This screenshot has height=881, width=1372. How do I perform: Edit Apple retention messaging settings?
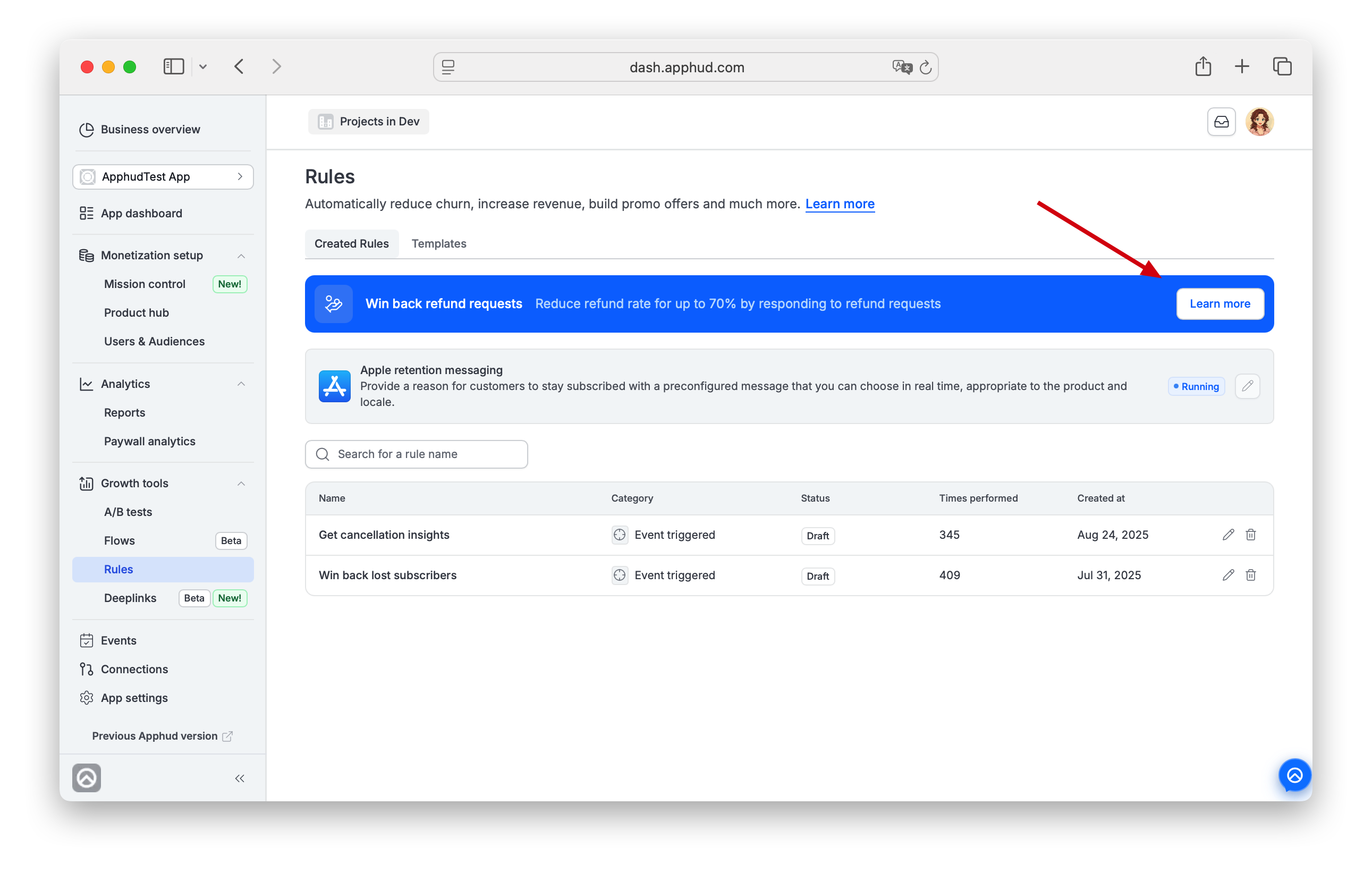click(1247, 386)
